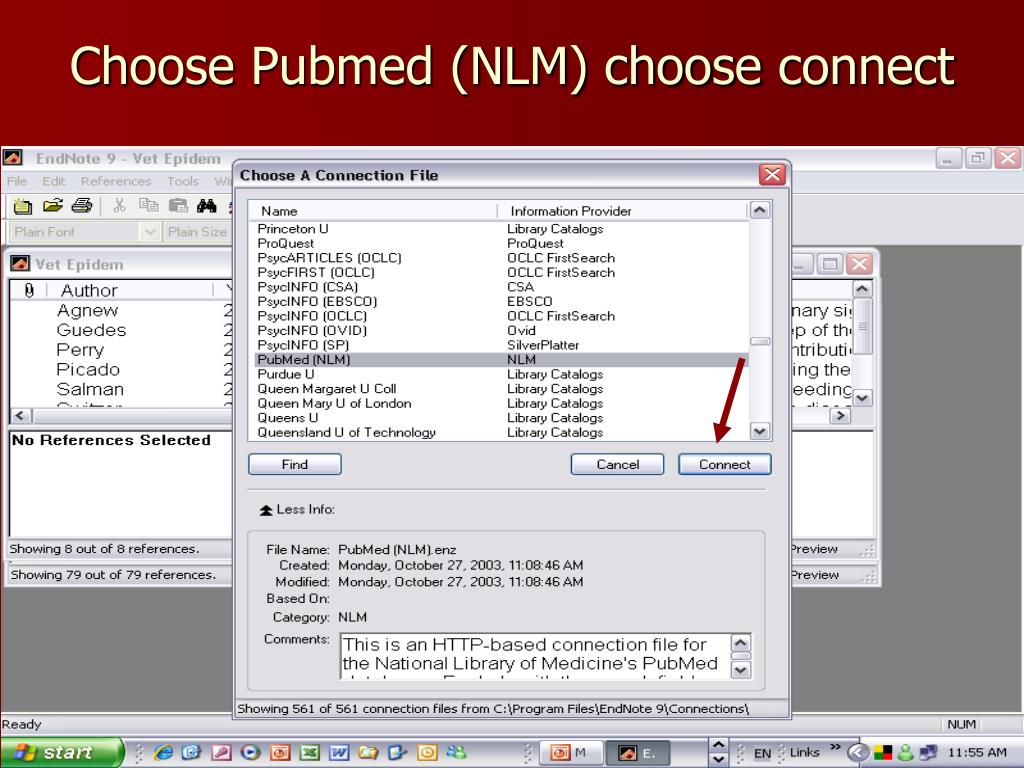
Task: Select Princeton U connection file
Action: point(501,229)
